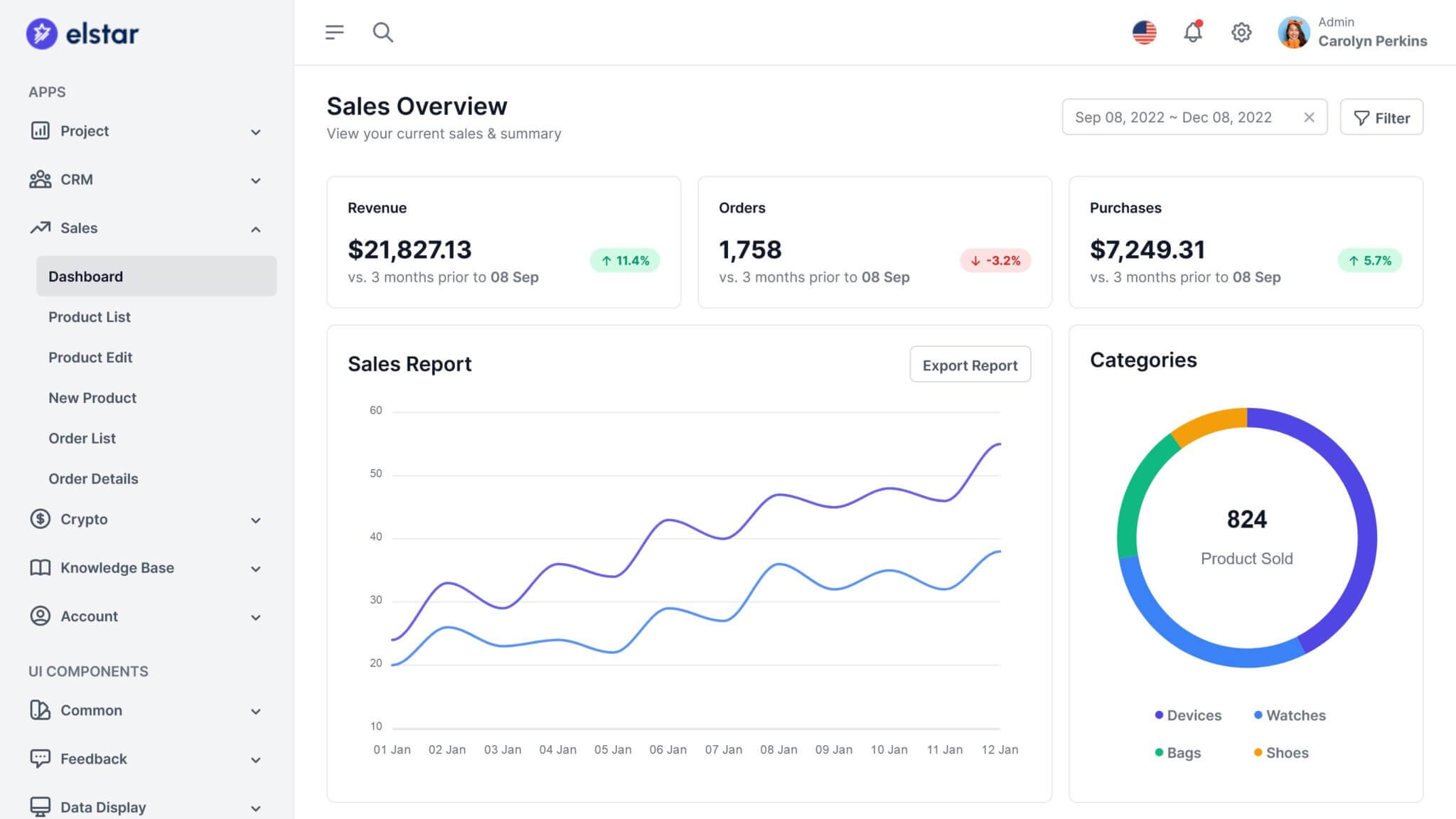Click the Filter button
1456x819 pixels.
pos(1381,117)
